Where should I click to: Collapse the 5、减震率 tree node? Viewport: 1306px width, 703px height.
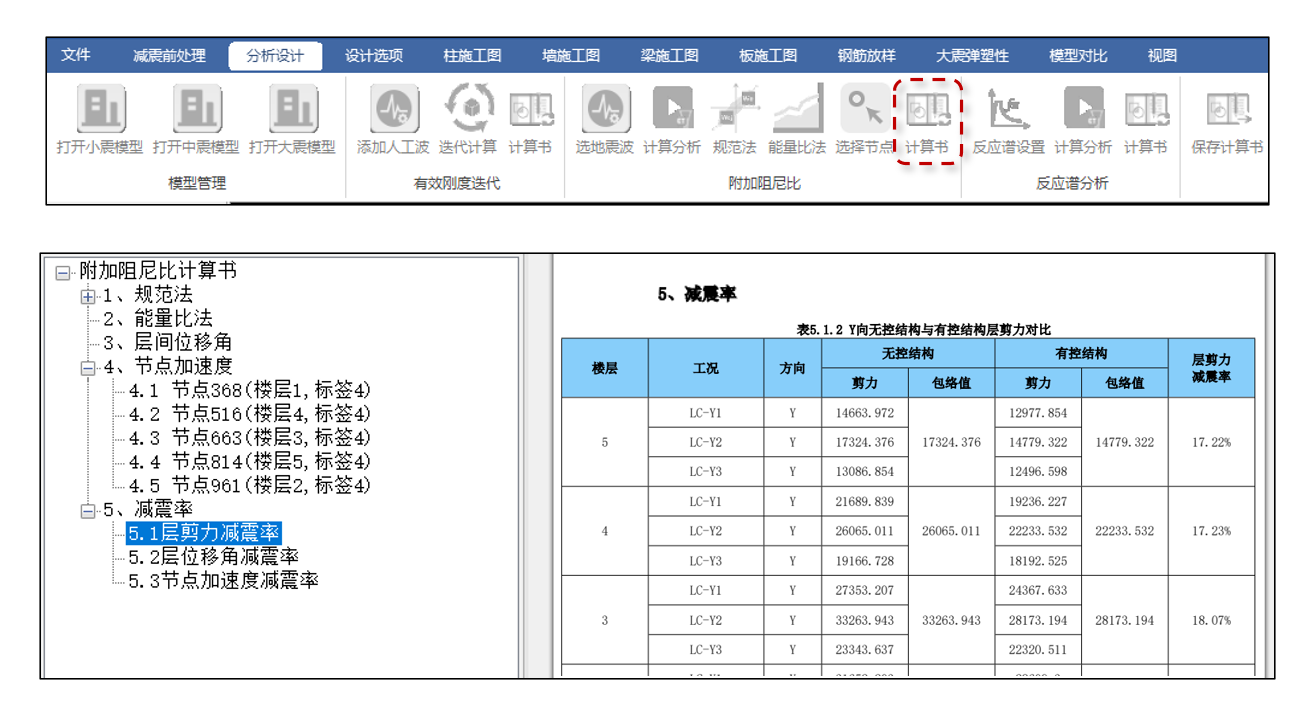88,512
